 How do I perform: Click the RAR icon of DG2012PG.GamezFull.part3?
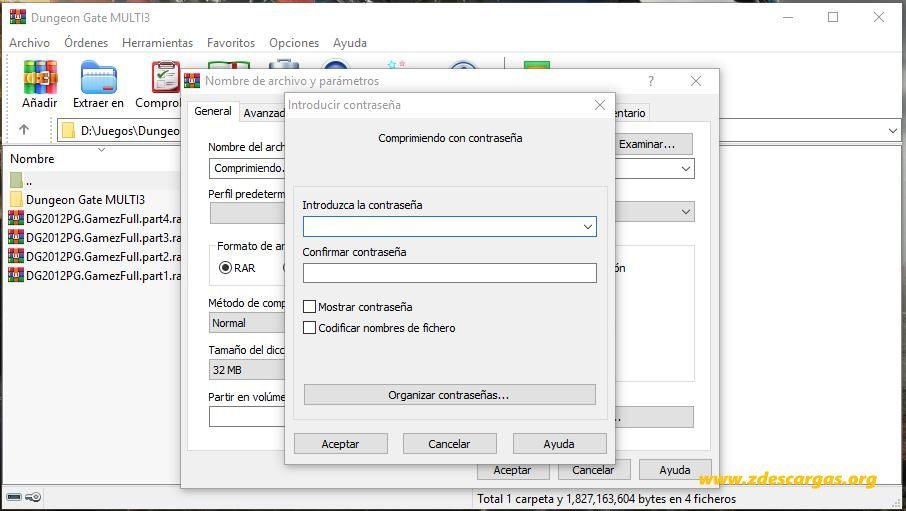[16, 237]
